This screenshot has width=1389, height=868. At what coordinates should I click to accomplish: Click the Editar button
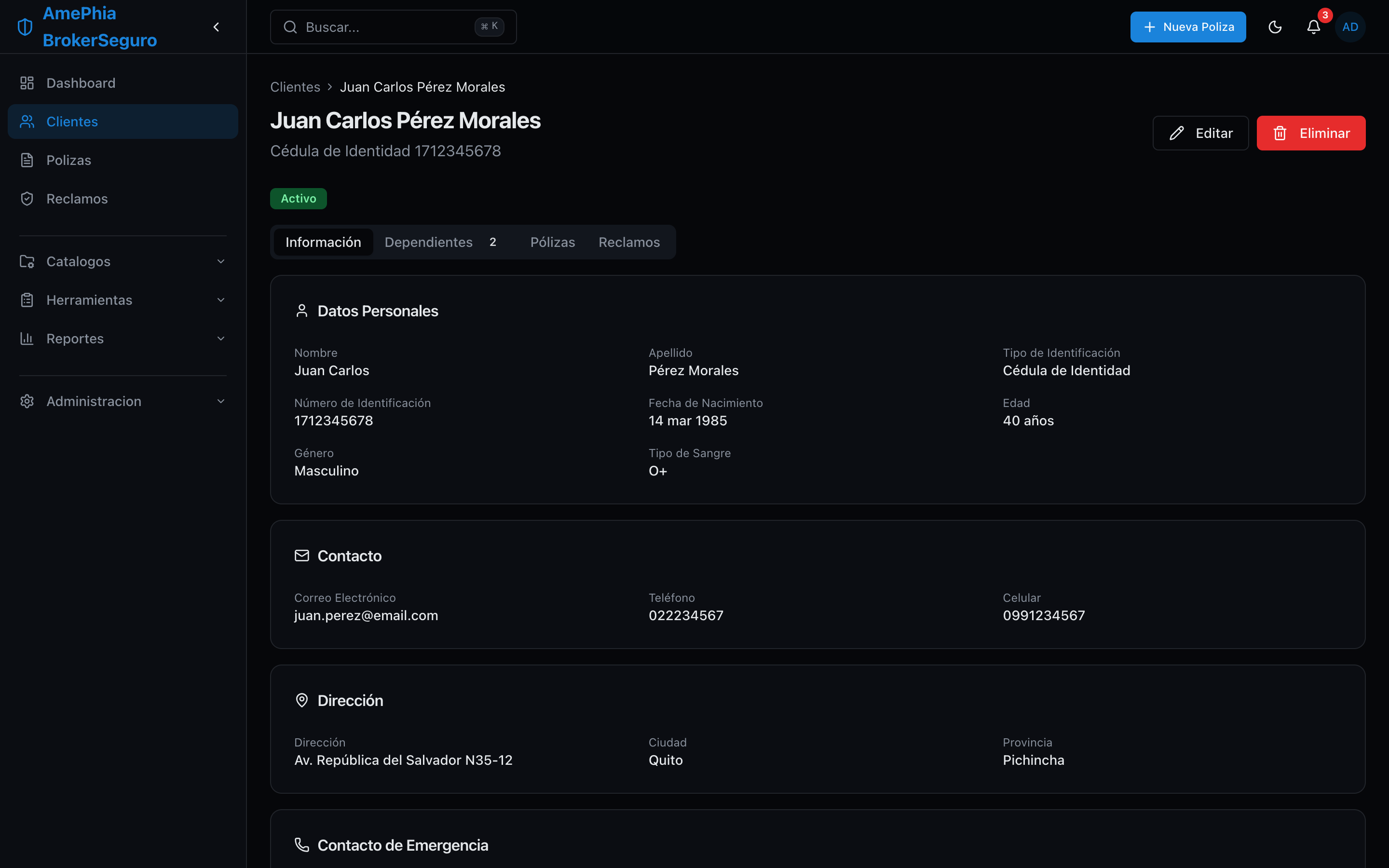tap(1201, 133)
